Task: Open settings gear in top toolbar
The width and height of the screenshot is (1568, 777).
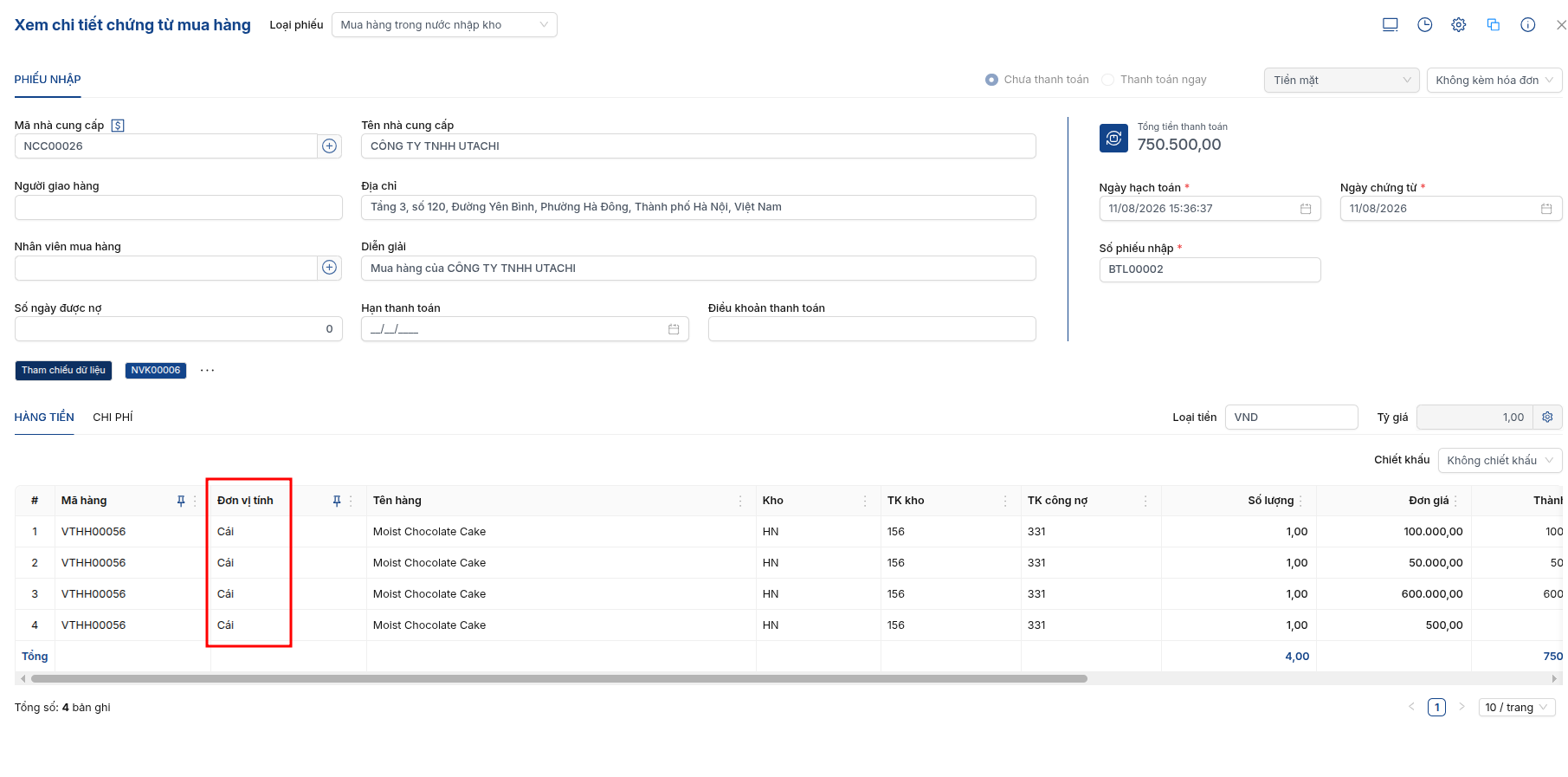Action: (x=1459, y=25)
